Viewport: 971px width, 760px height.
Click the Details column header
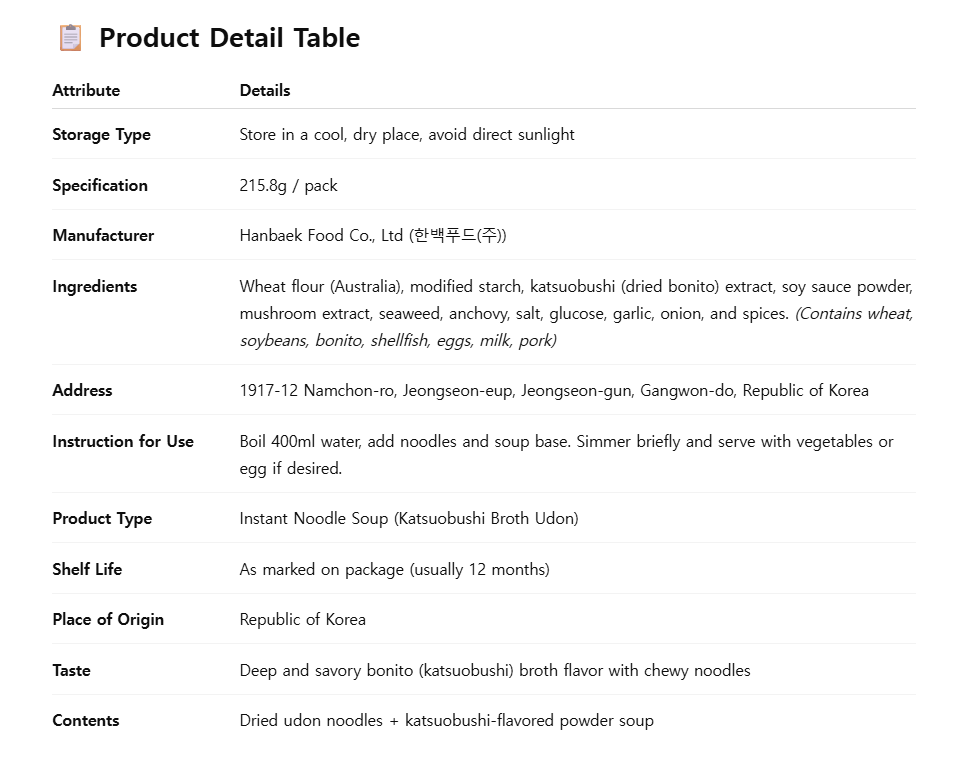[265, 90]
